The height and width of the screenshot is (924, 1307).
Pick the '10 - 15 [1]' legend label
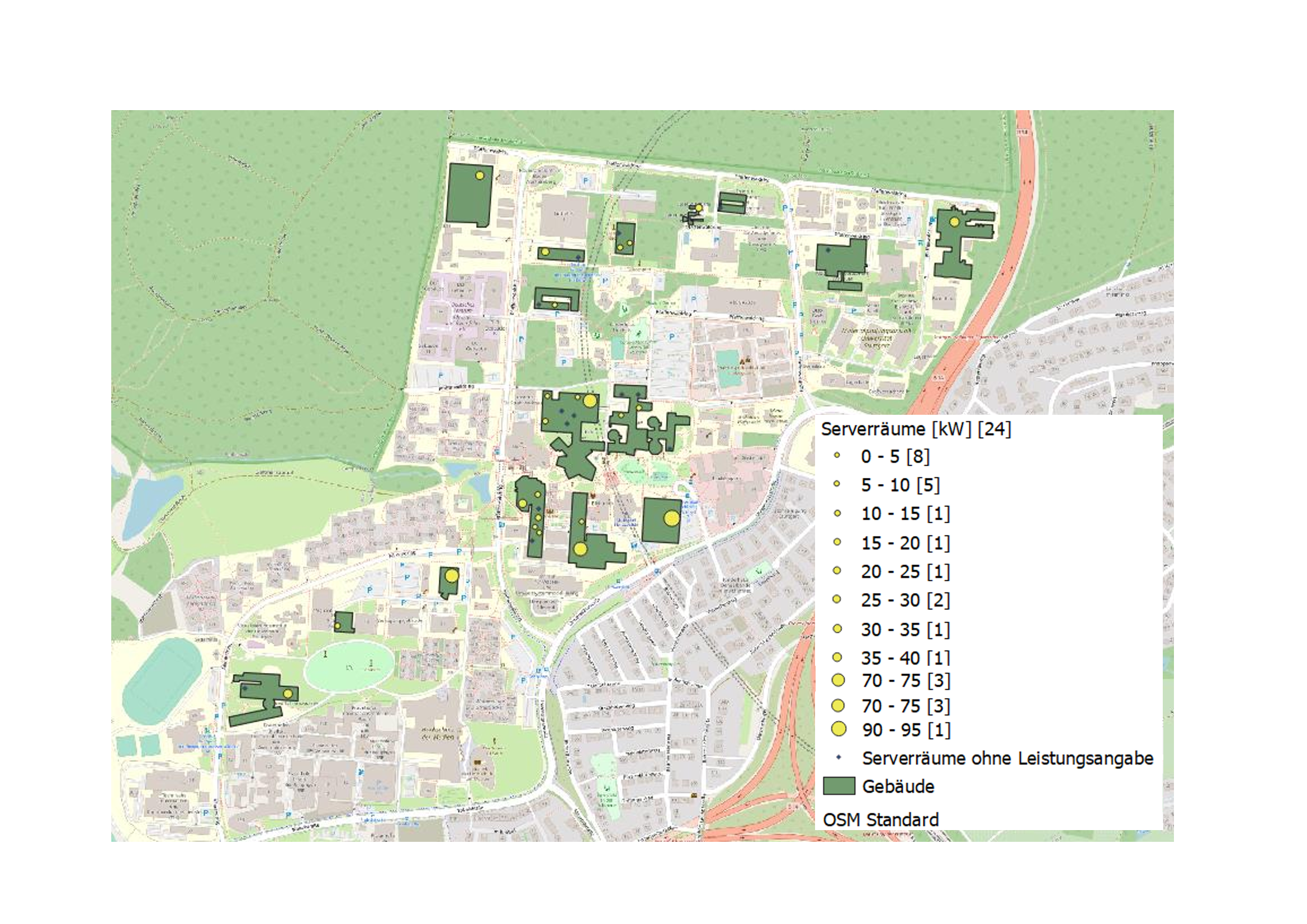click(x=905, y=514)
